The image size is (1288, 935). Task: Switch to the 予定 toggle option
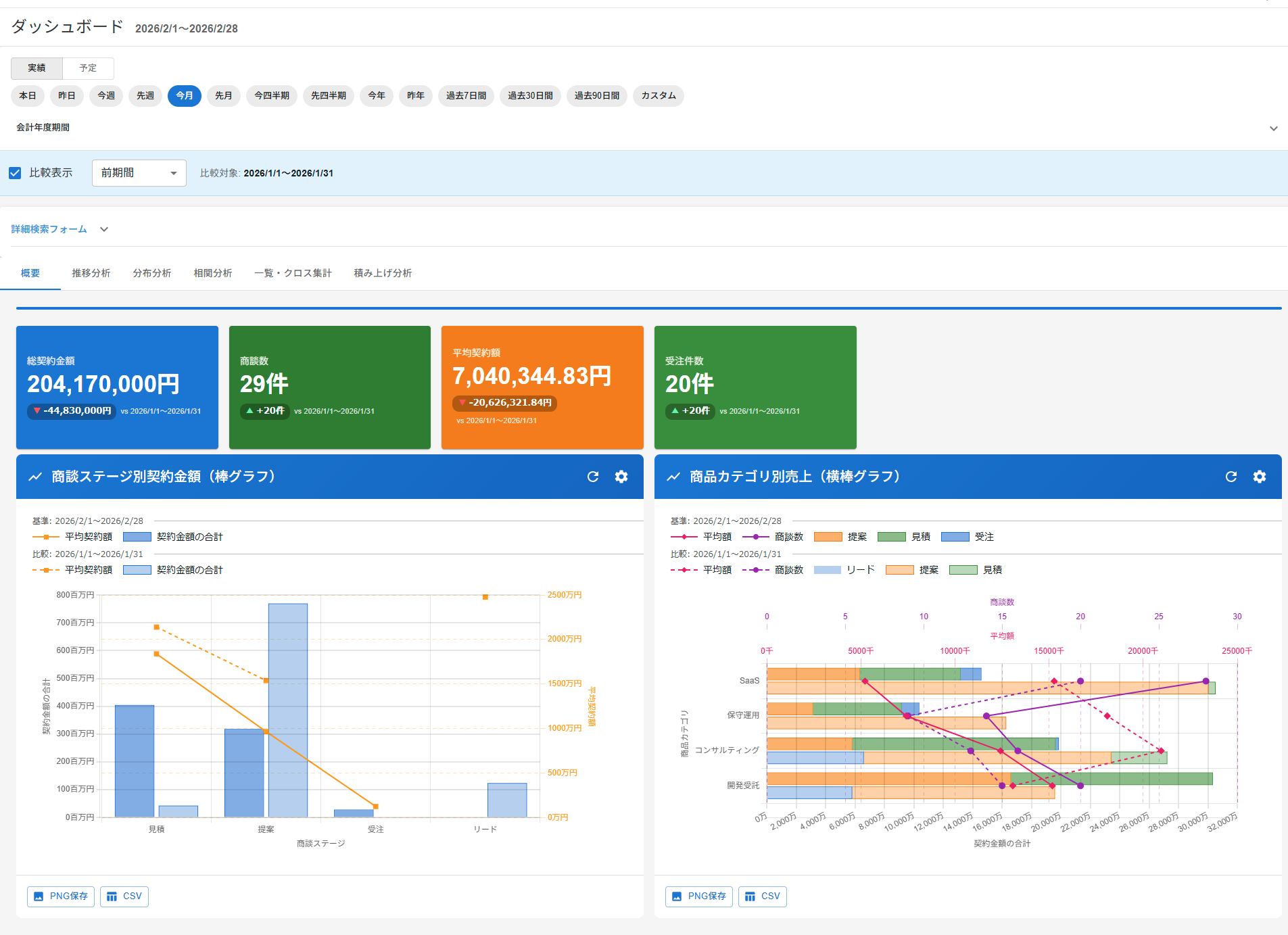[x=88, y=68]
